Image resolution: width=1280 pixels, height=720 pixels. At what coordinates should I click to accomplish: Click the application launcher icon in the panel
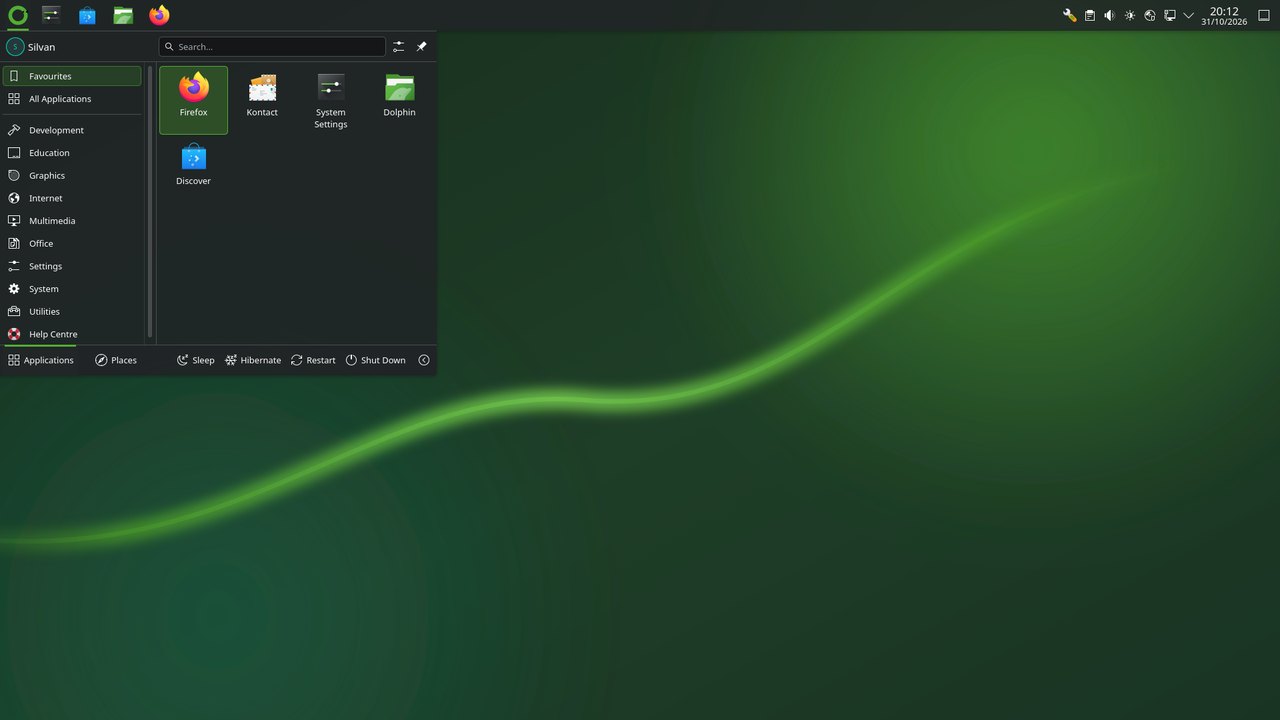17,15
